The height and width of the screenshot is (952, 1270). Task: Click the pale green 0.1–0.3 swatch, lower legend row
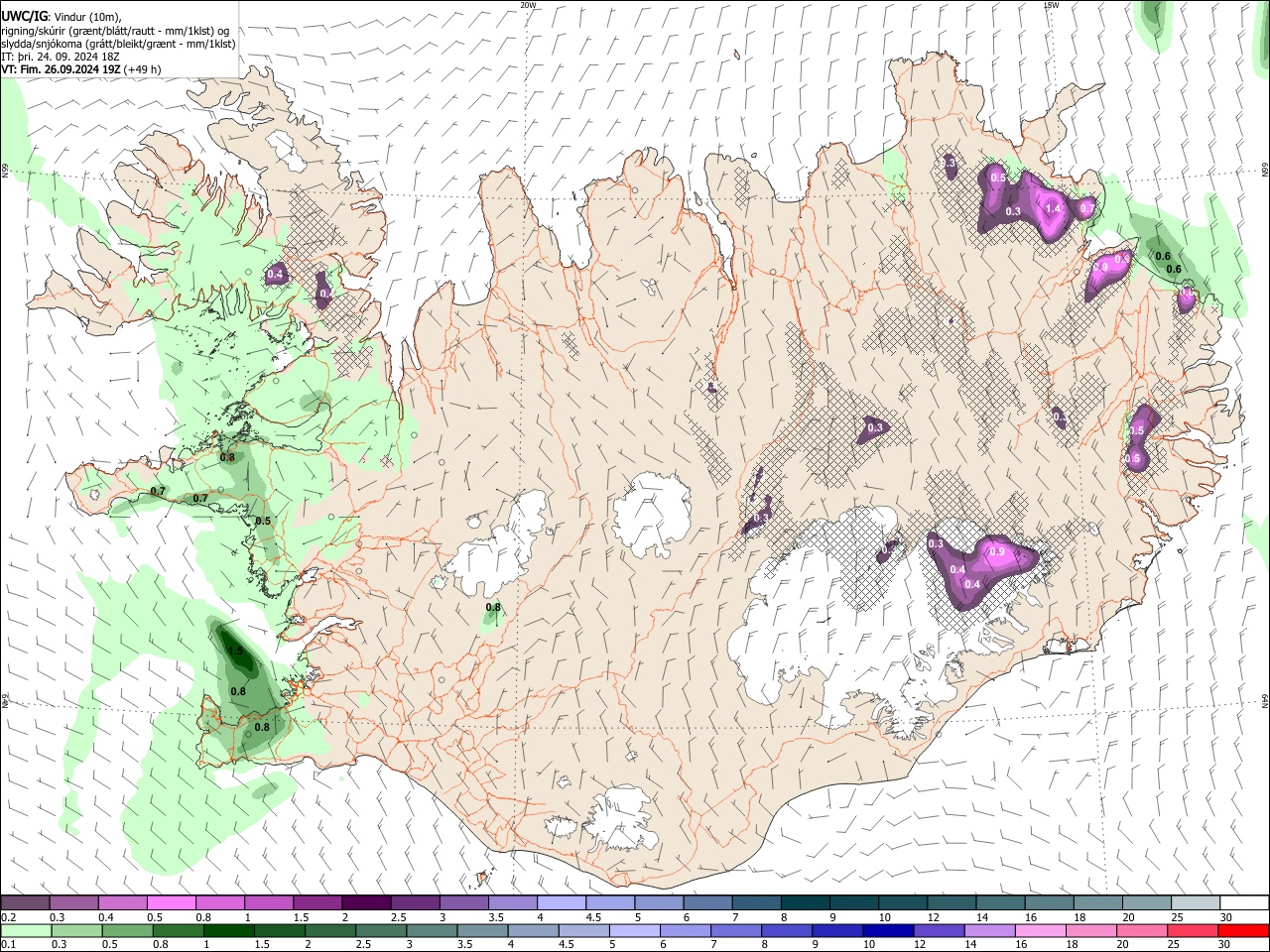click(25, 931)
